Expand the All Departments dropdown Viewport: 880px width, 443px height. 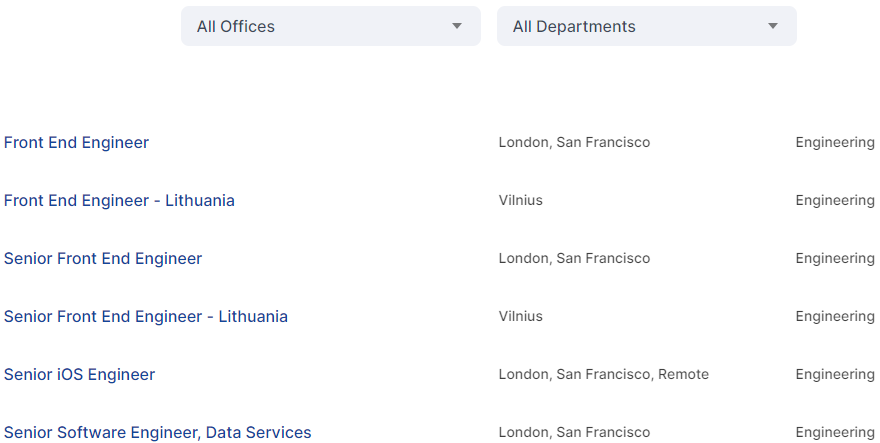(x=647, y=26)
